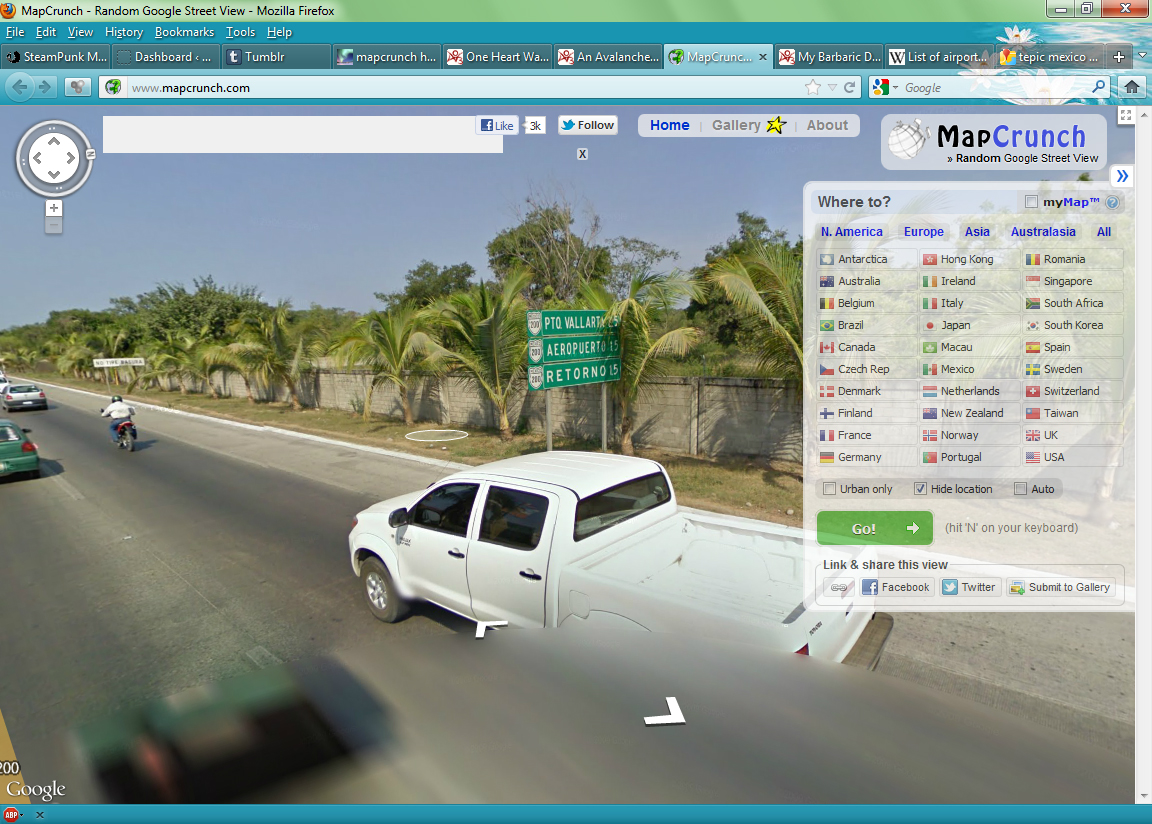Viewport: 1152px width, 824px height.
Task: Click the myMap help question mark icon
Action: click(x=1112, y=203)
